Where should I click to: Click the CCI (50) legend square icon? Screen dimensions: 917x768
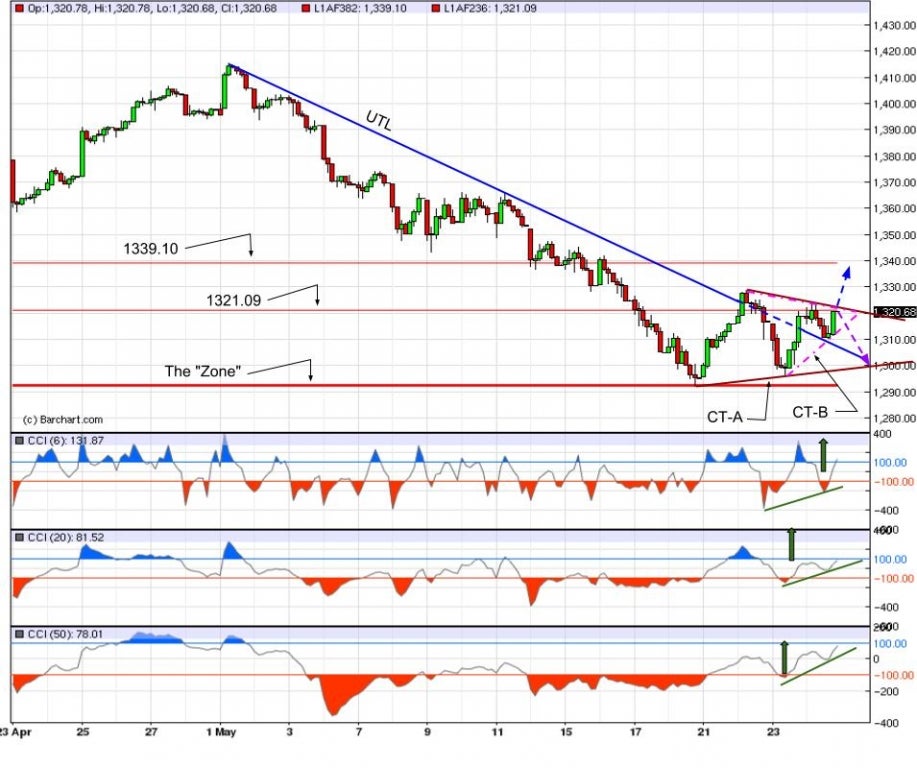pyautogui.click(x=20, y=634)
